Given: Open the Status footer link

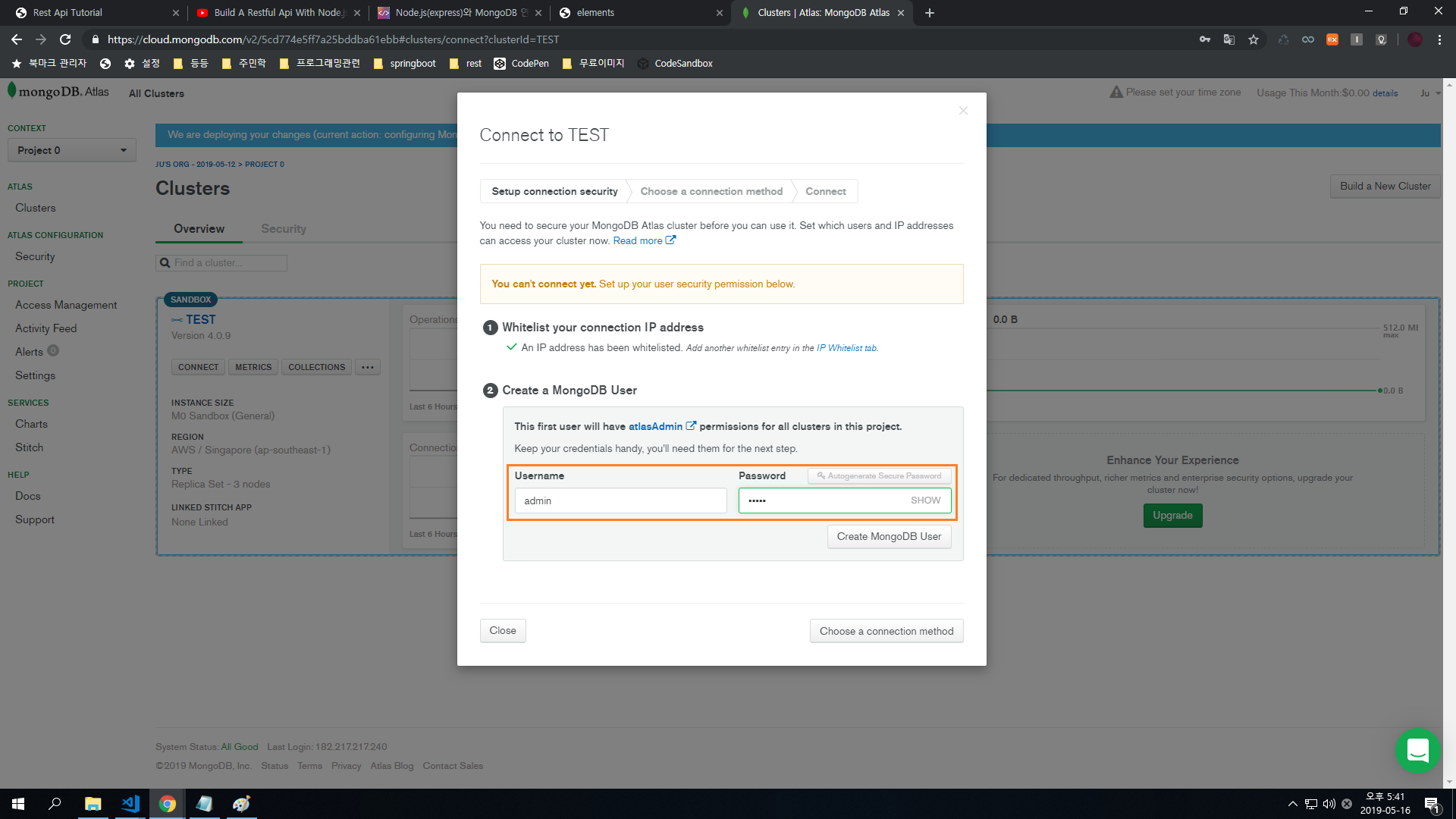Looking at the screenshot, I should click(x=275, y=766).
